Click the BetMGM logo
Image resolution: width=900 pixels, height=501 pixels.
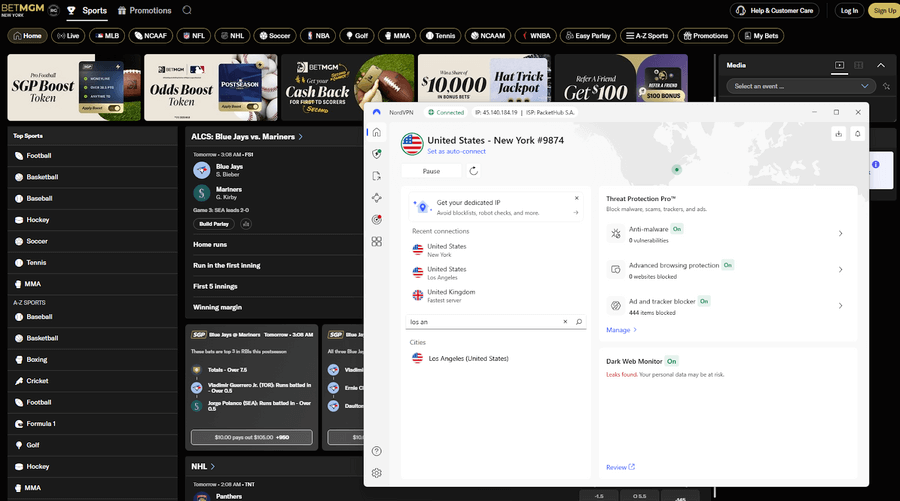[x=22, y=10]
